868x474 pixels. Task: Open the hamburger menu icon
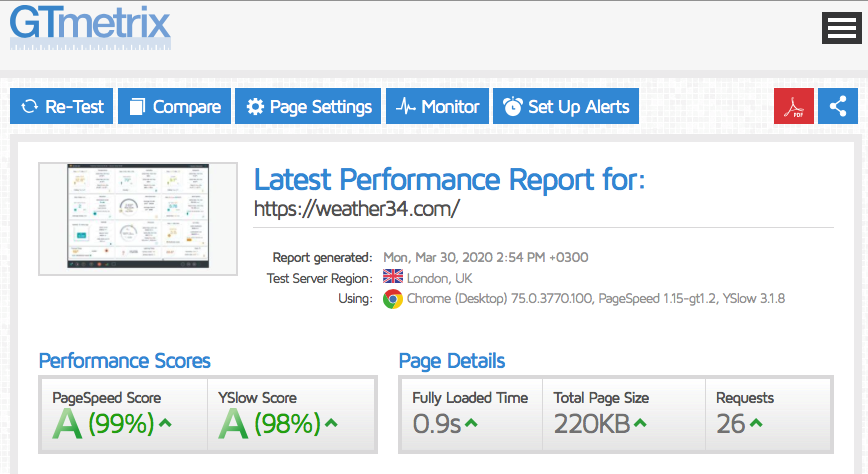[x=841, y=28]
